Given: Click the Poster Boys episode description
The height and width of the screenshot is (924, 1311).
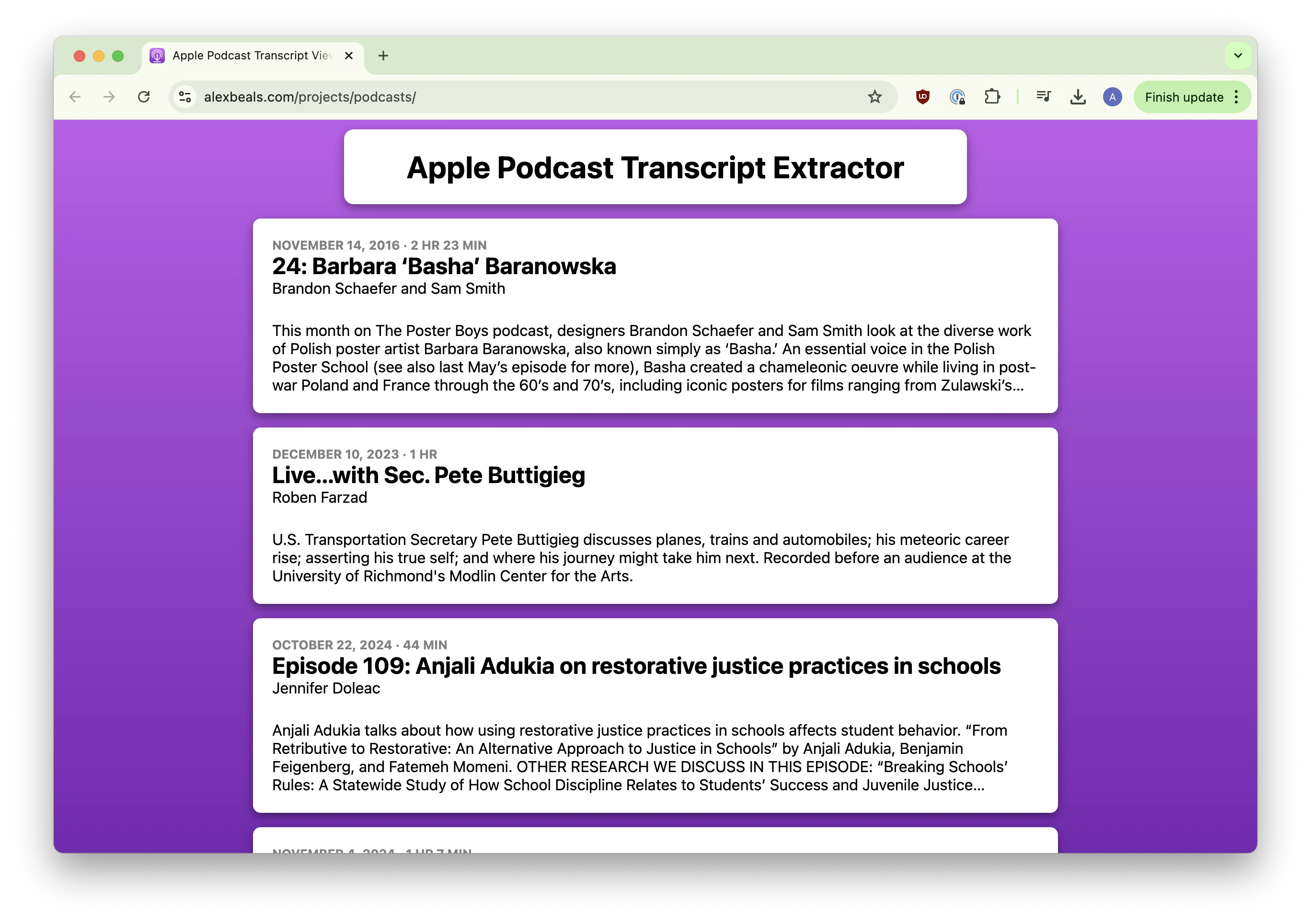Looking at the screenshot, I should coord(654,358).
